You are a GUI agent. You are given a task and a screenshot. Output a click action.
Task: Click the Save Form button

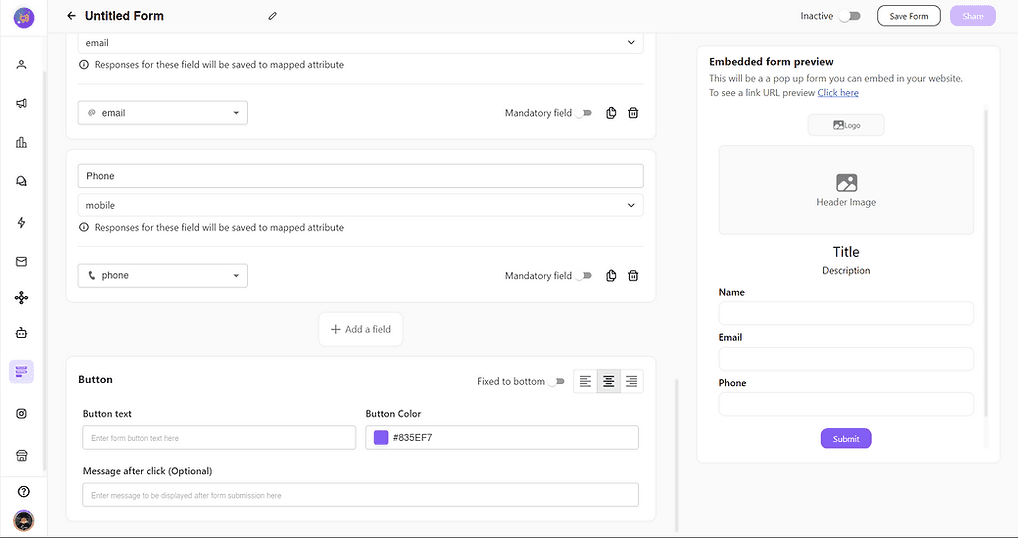(909, 16)
